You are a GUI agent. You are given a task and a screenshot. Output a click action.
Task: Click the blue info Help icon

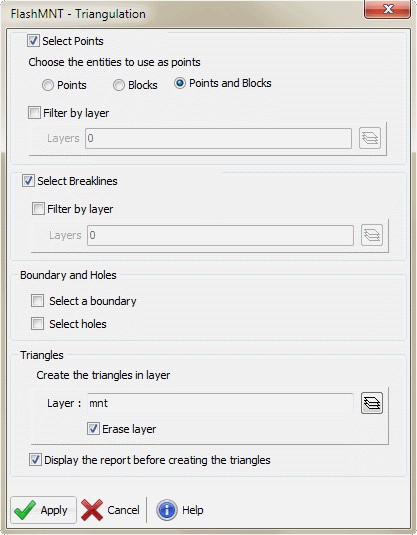(x=167, y=510)
